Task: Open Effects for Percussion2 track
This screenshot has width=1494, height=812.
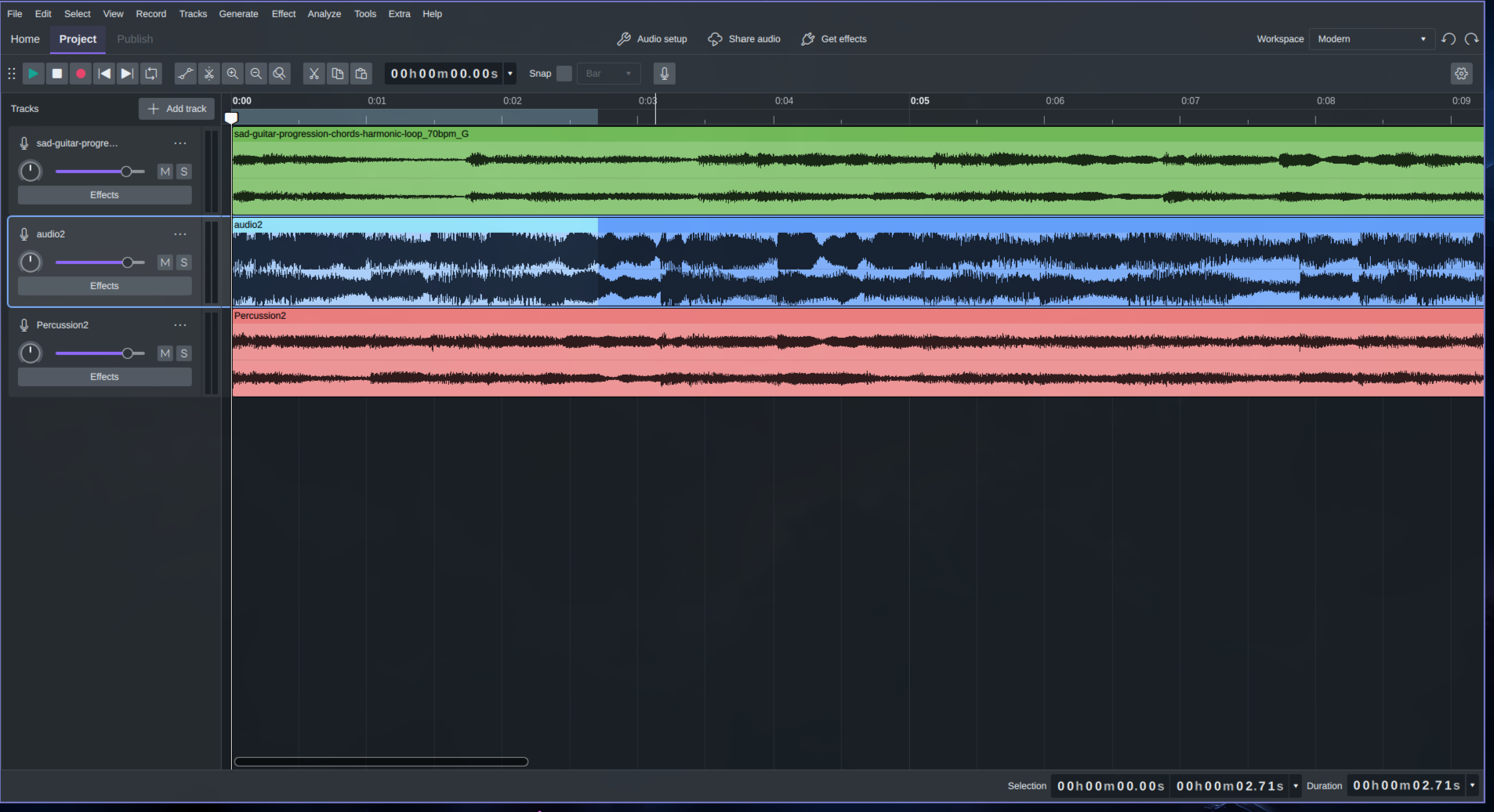Action: point(104,377)
